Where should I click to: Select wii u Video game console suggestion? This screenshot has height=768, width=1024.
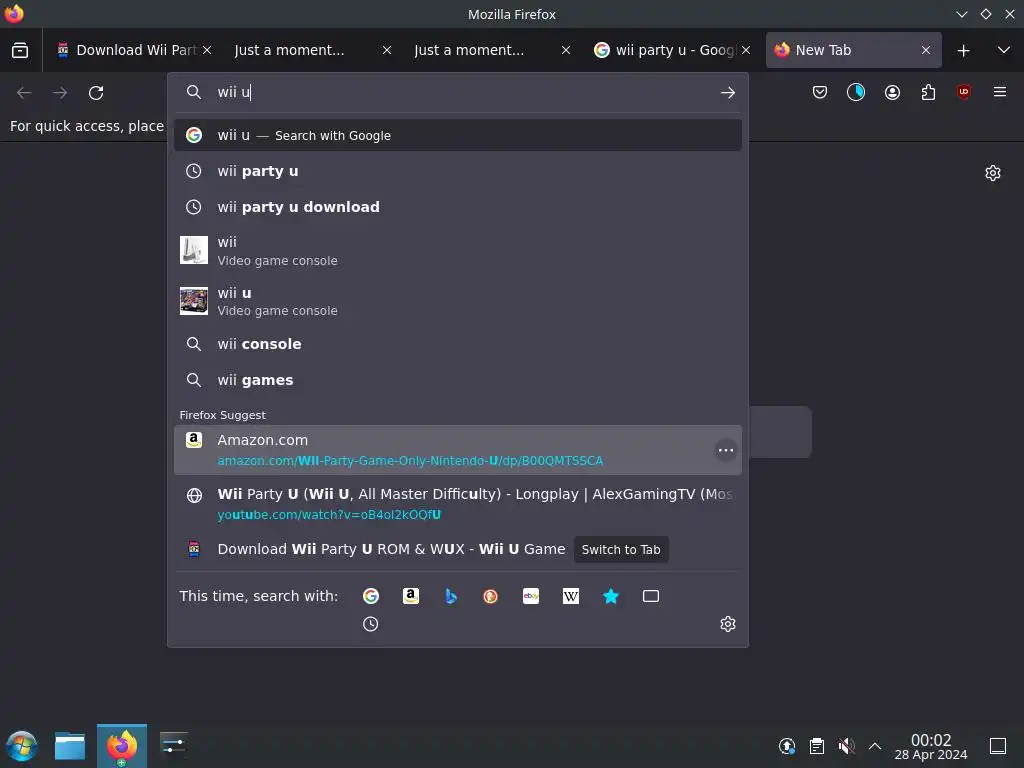tap(458, 301)
